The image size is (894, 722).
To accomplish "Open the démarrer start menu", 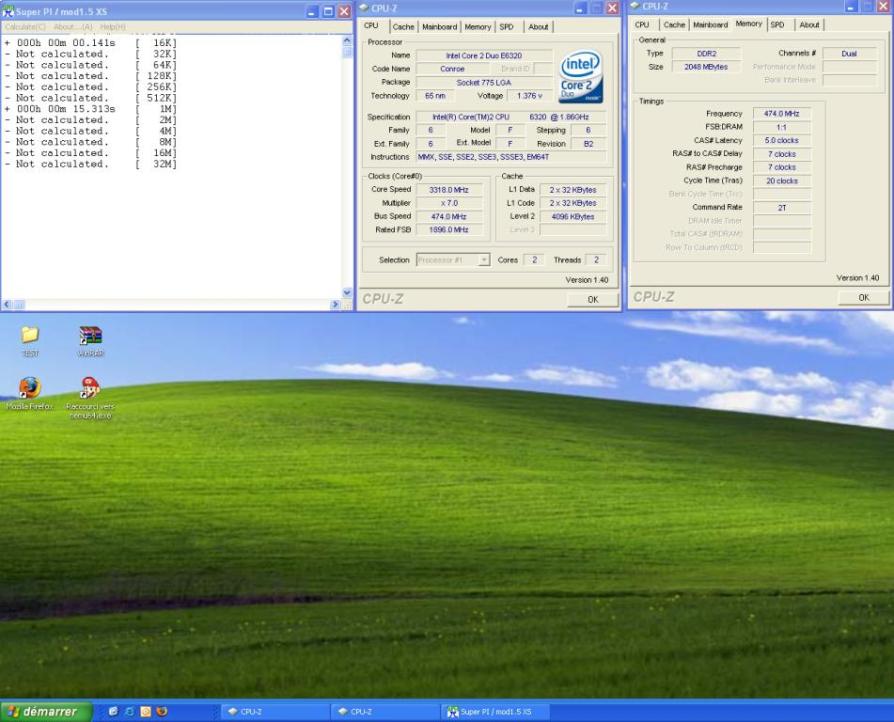I will coord(46,711).
